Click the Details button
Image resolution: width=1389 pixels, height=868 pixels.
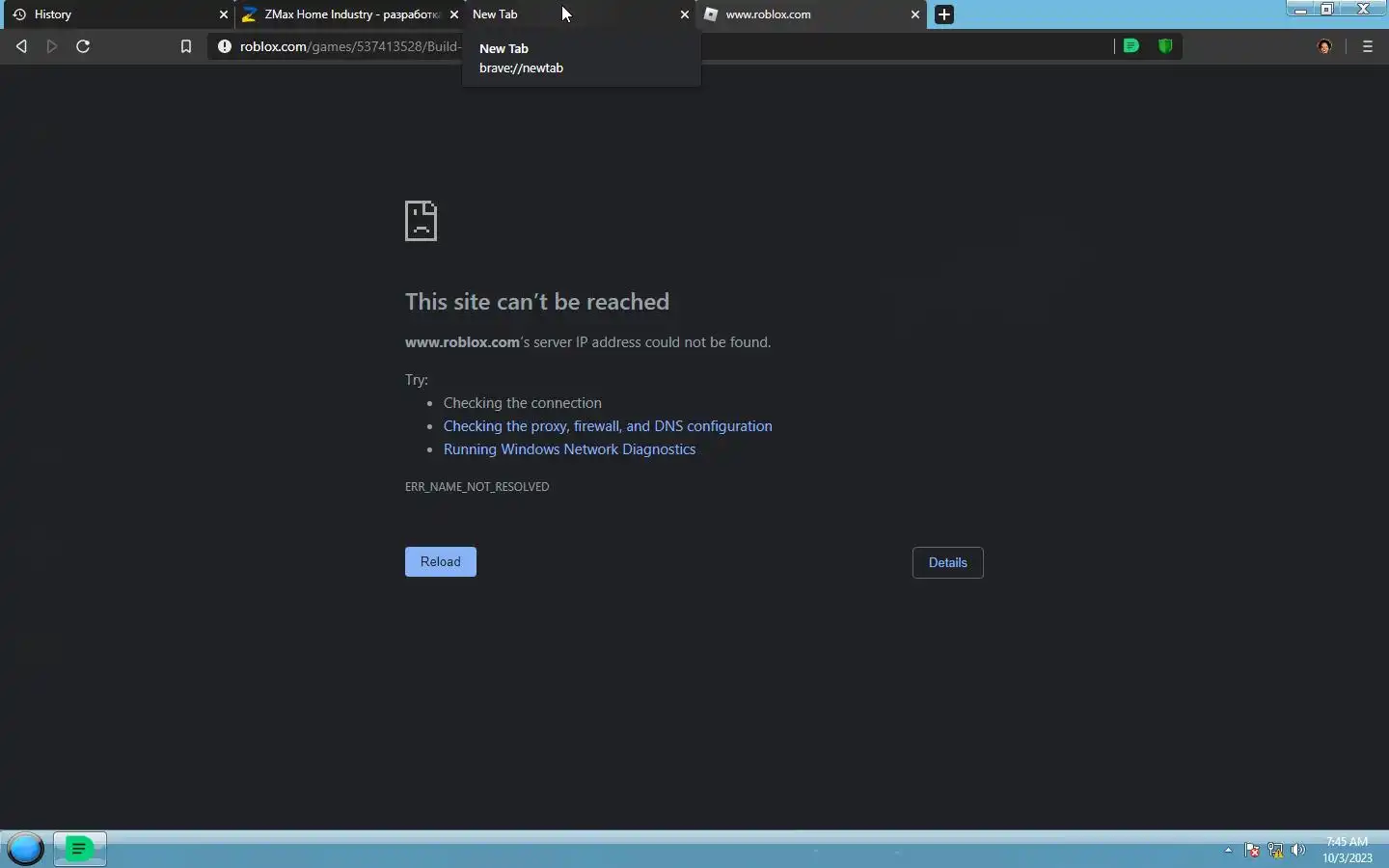[x=948, y=562]
